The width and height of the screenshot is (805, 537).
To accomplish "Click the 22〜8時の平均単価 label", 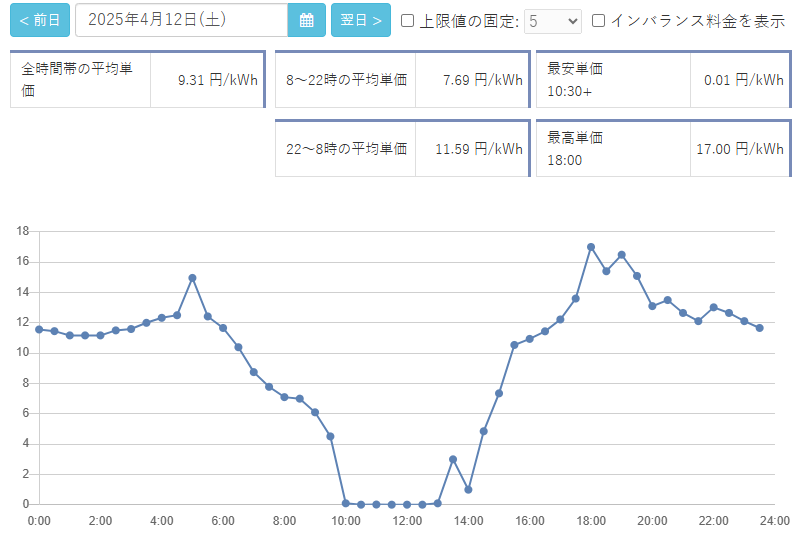I will click(x=347, y=149).
